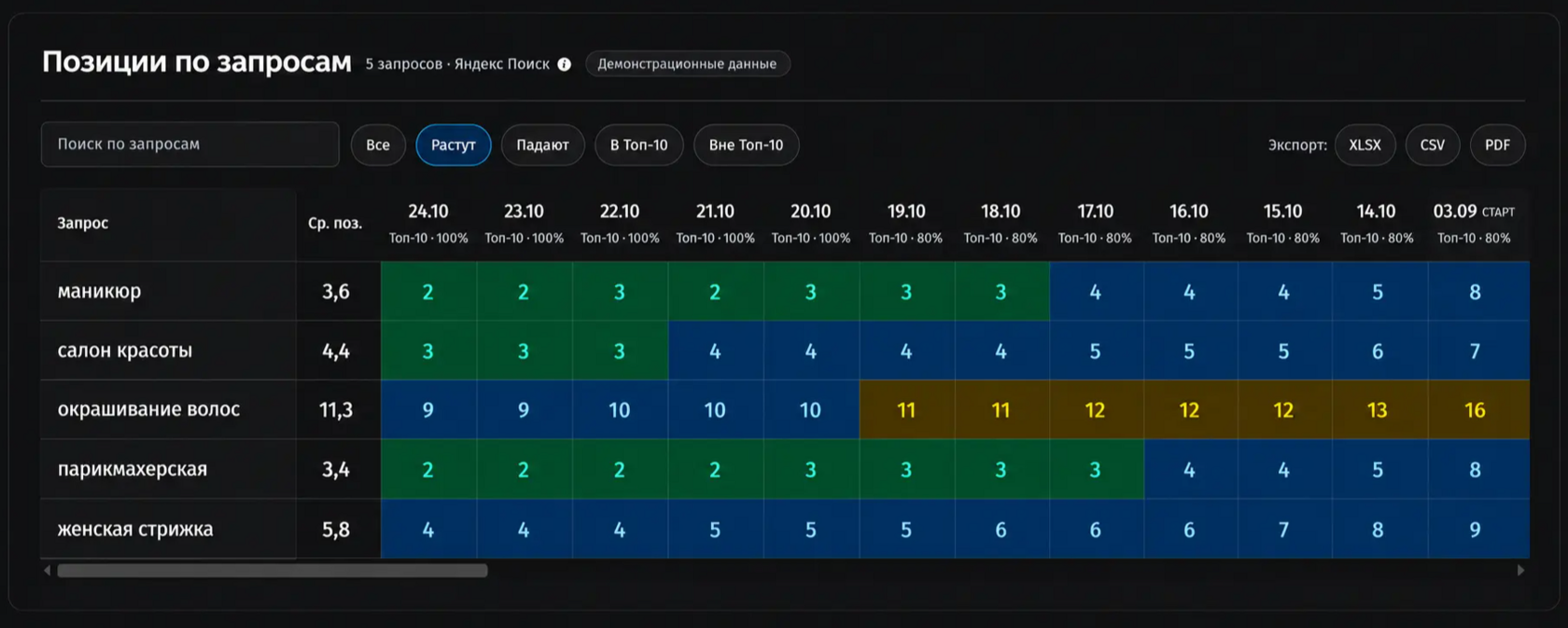1568x628 pixels.
Task: Switch to the В Топ-10 filter
Action: 639,145
